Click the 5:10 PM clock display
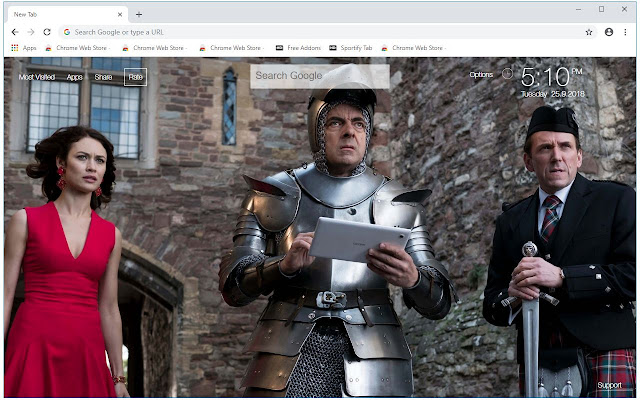Image resolution: width=640 pixels, height=400 pixels. [551, 77]
